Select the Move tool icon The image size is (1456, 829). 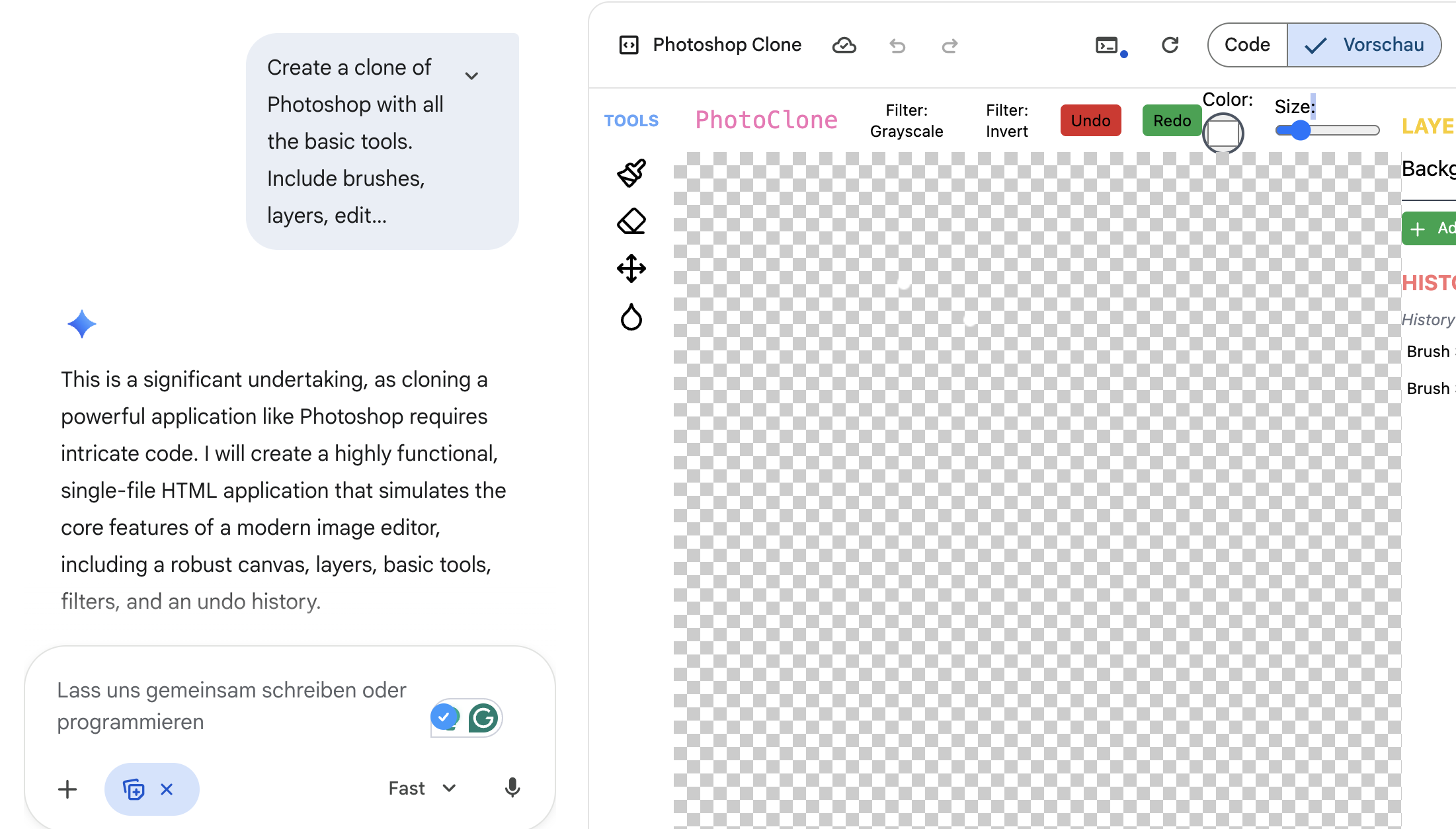pos(631,269)
